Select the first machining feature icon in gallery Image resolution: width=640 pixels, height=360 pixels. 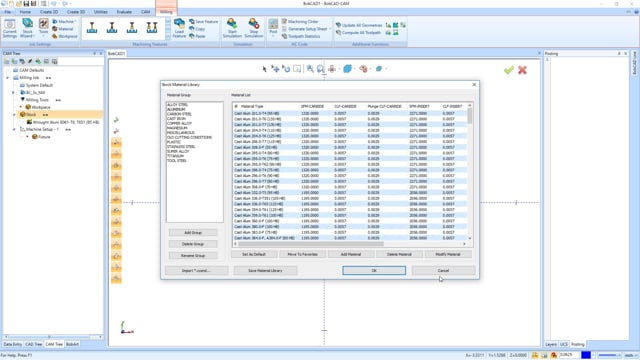tap(92, 27)
